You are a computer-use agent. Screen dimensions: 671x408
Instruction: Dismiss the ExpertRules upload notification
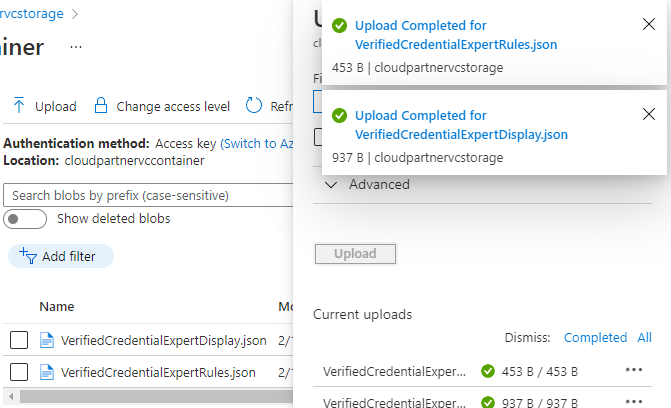coord(648,25)
